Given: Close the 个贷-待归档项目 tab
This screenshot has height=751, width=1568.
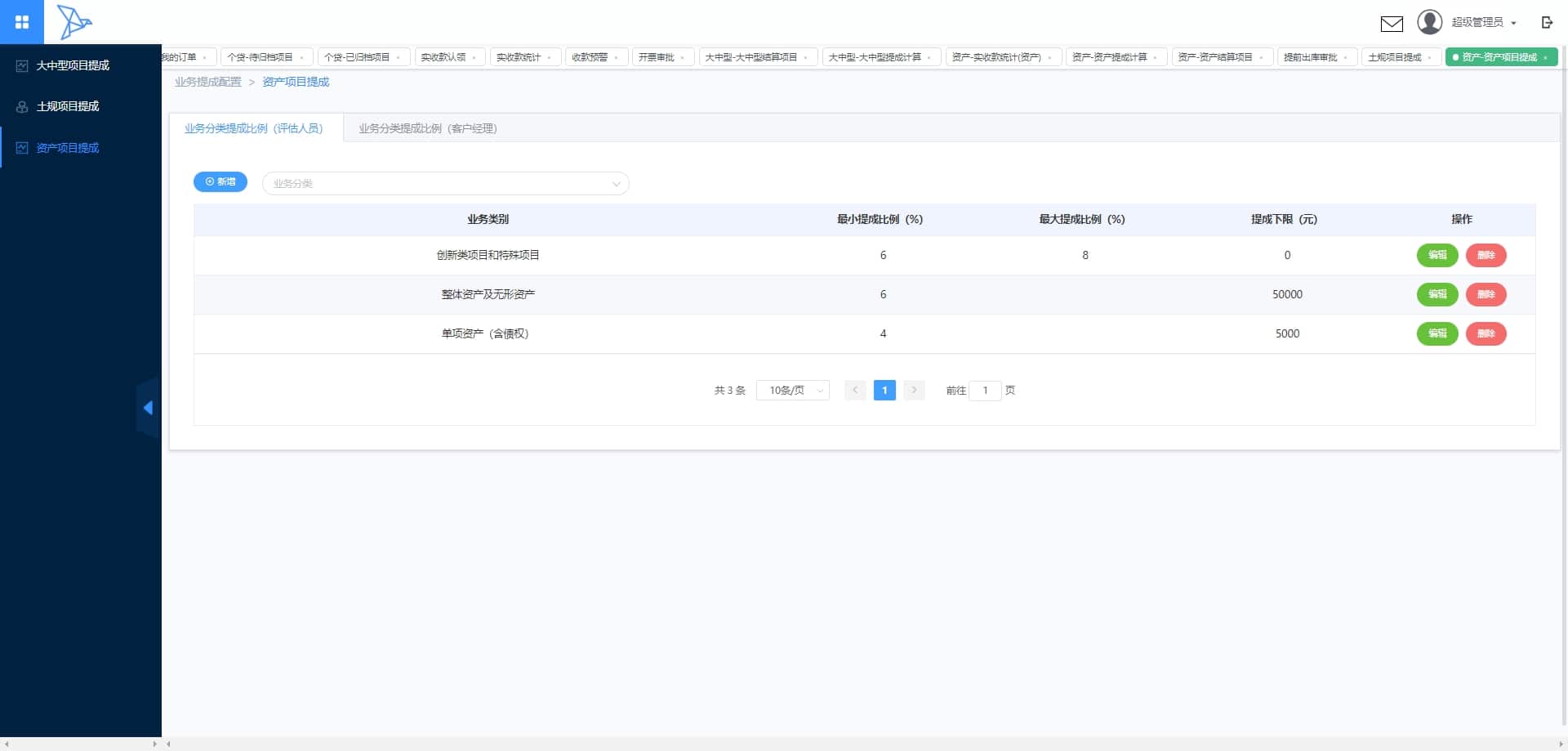Looking at the screenshot, I should (x=302, y=58).
